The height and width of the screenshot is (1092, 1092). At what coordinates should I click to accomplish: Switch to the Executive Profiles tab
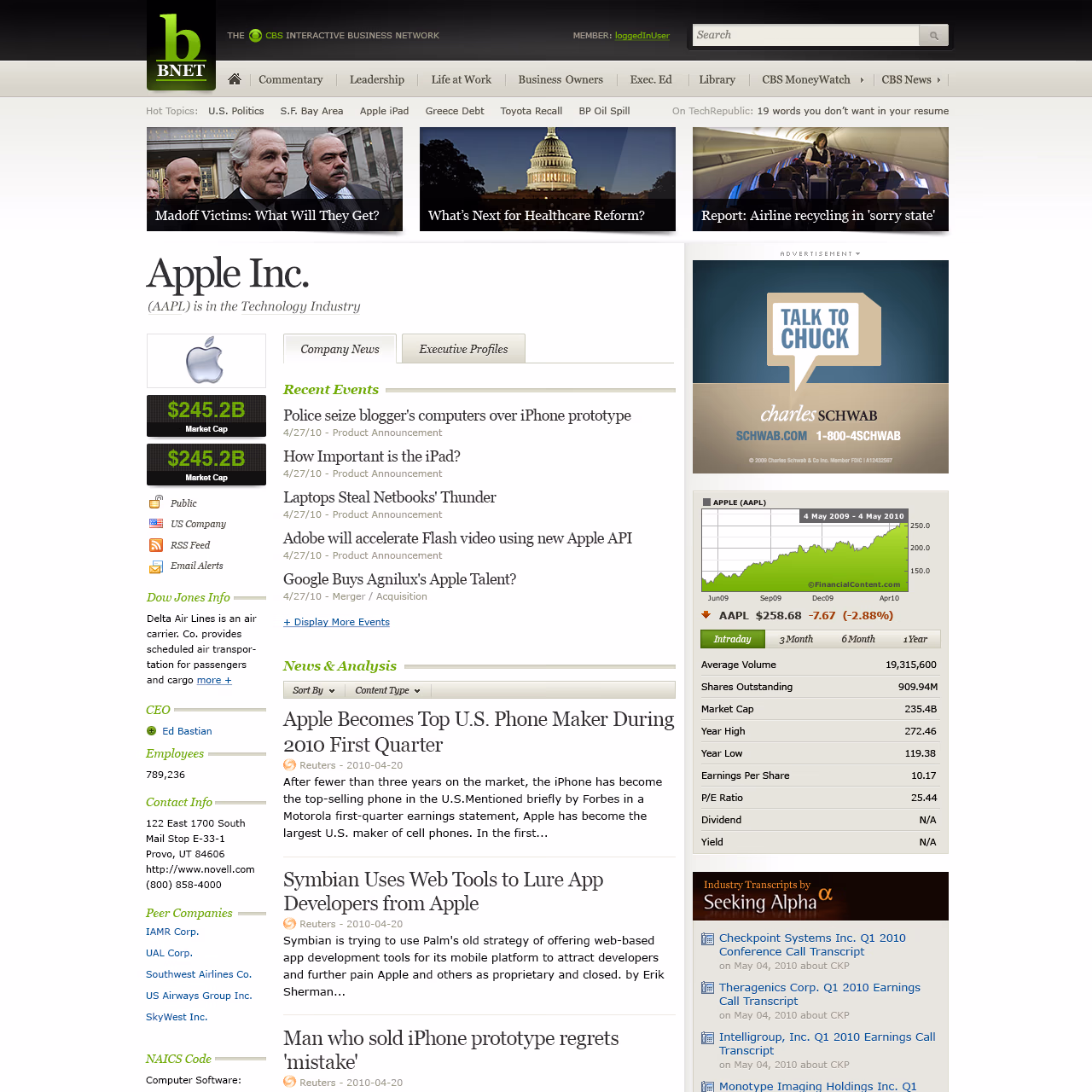click(x=463, y=349)
